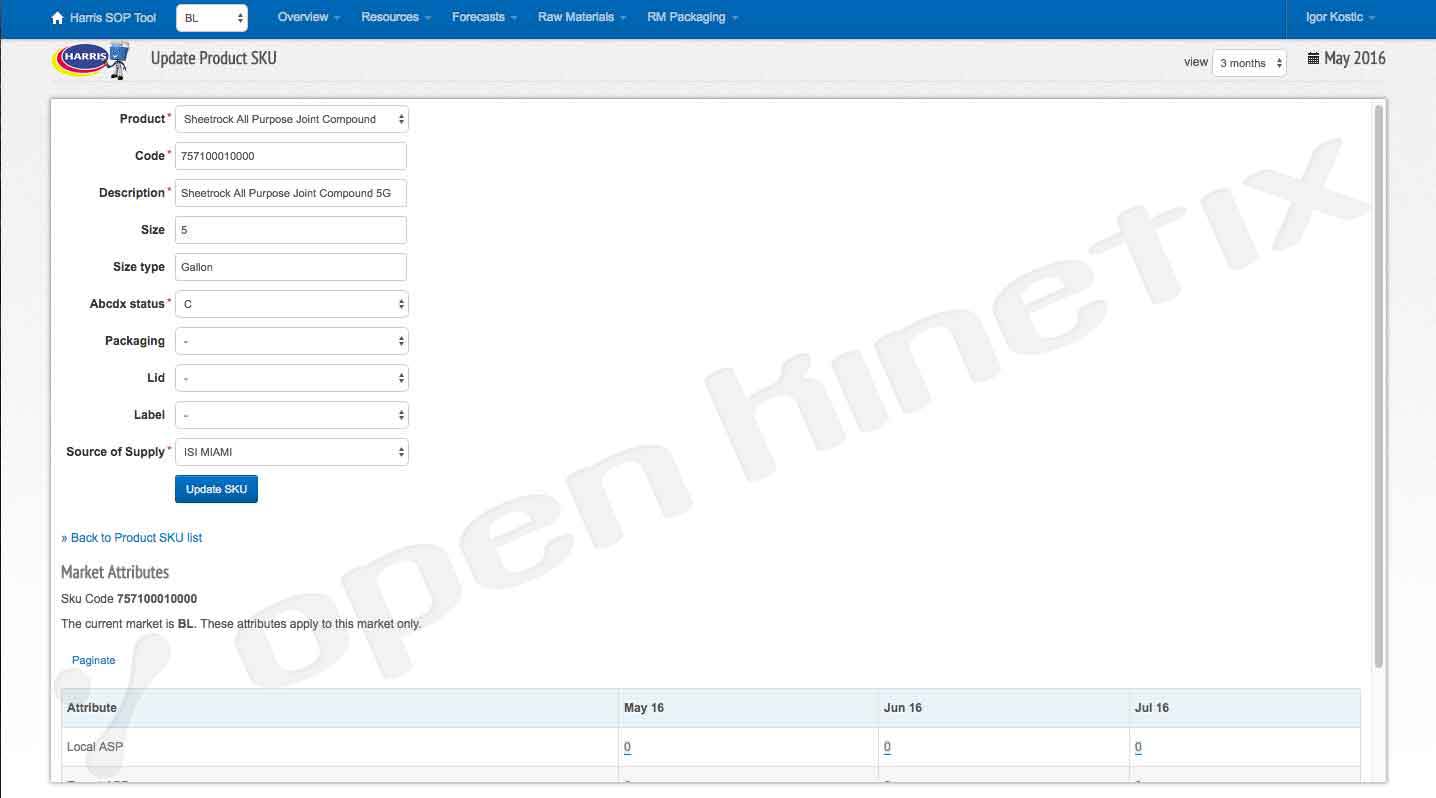Click the vertical scrollbar of the form panel
This screenshot has width=1436, height=798.
(x=1379, y=386)
